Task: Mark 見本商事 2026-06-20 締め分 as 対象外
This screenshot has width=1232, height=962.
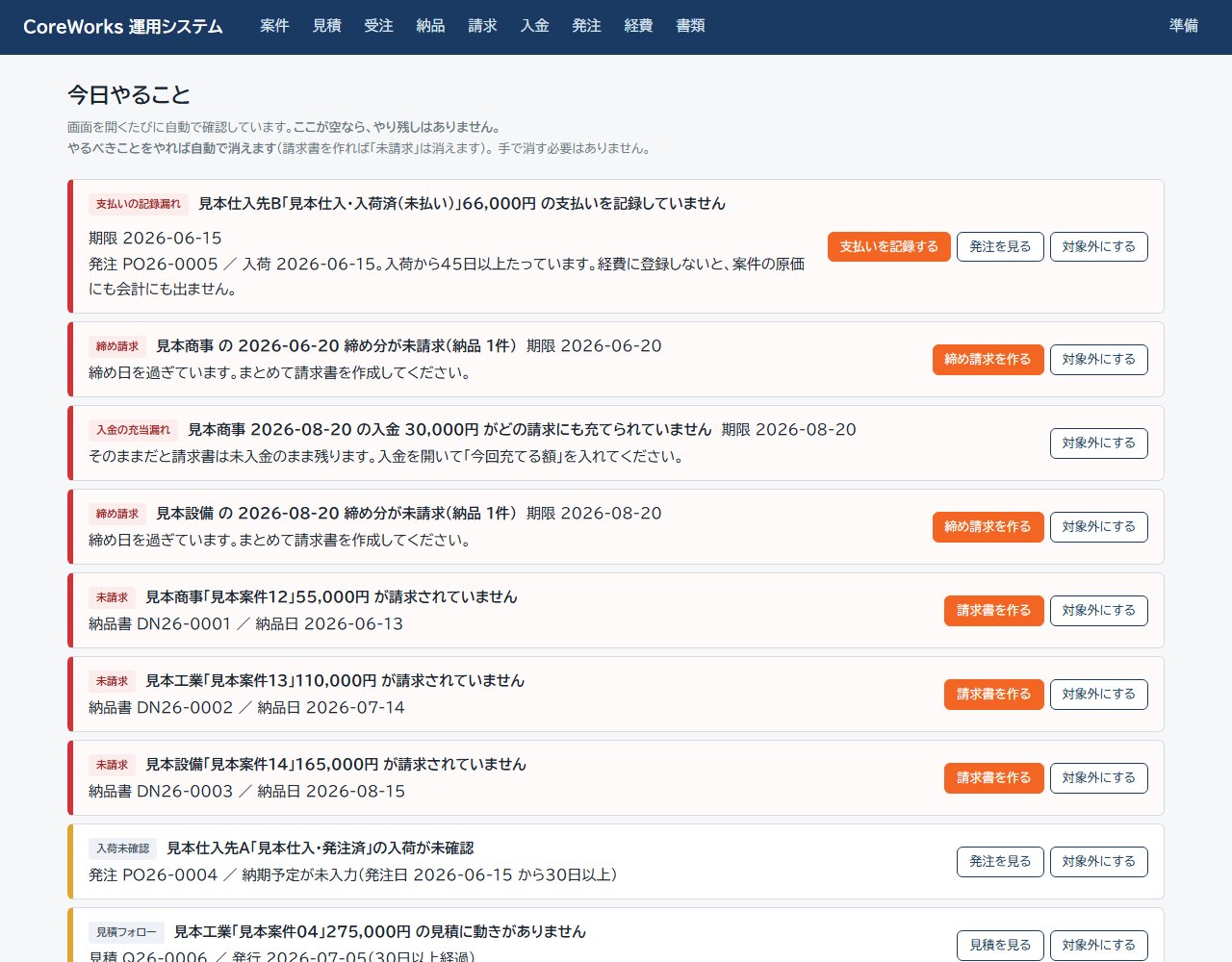Action: (x=1099, y=360)
